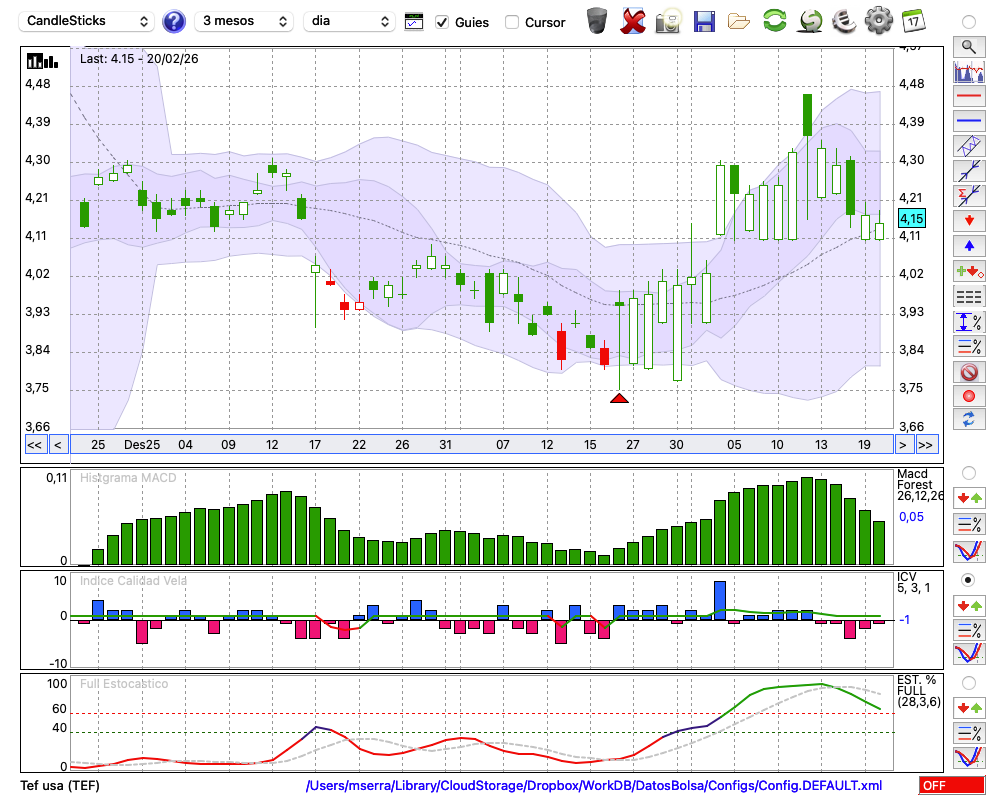This screenshot has width=1000, height=800.
Task: Click the Config.DEFAULT.xml file path link
Action: pyautogui.click(x=594, y=786)
